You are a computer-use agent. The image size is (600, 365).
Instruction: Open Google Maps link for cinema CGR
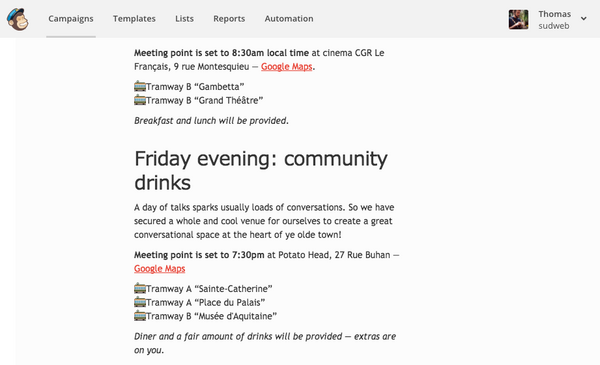point(287,67)
